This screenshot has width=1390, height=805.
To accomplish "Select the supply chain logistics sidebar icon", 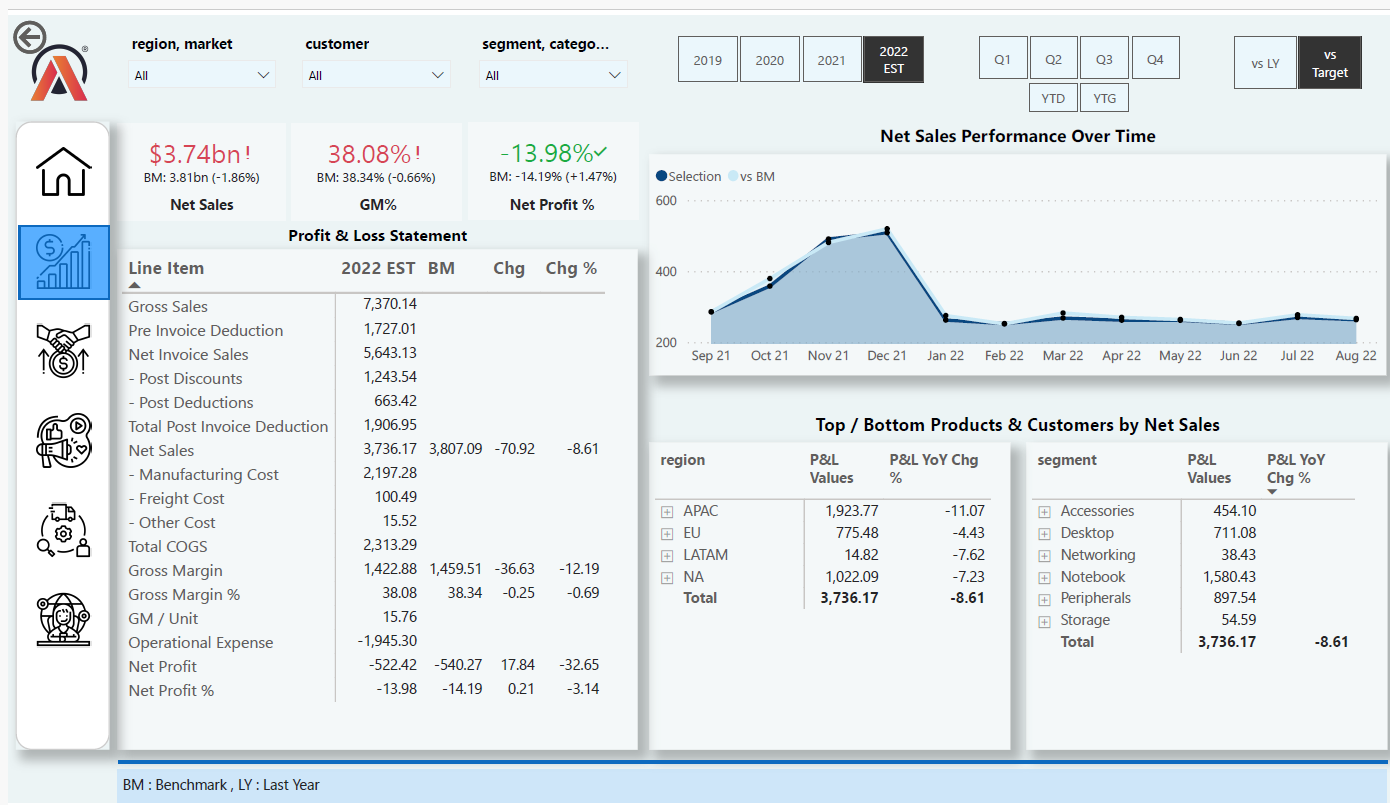I will [x=63, y=530].
